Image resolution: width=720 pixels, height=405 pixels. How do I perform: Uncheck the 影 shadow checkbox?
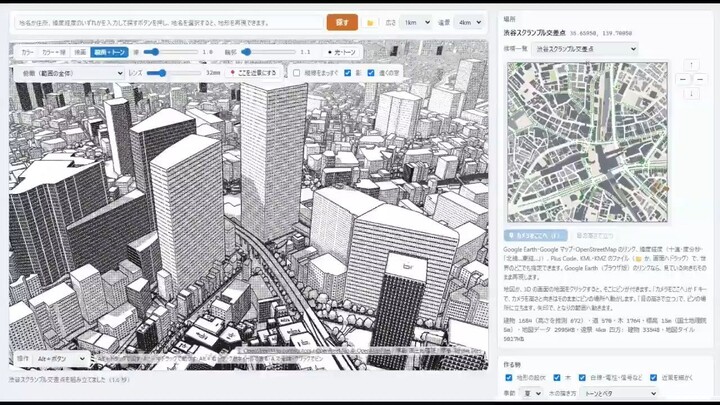348,73
